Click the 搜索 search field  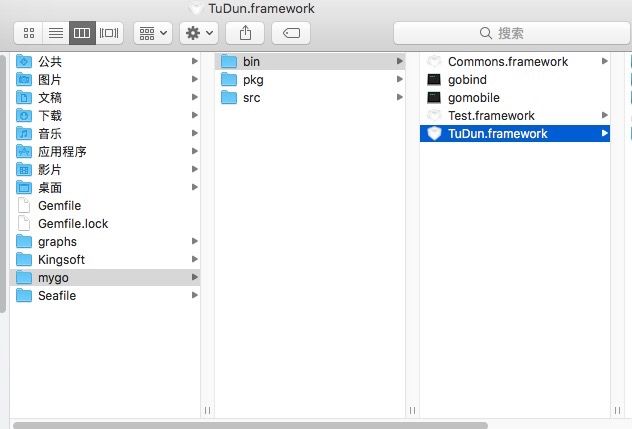(512, 33)
